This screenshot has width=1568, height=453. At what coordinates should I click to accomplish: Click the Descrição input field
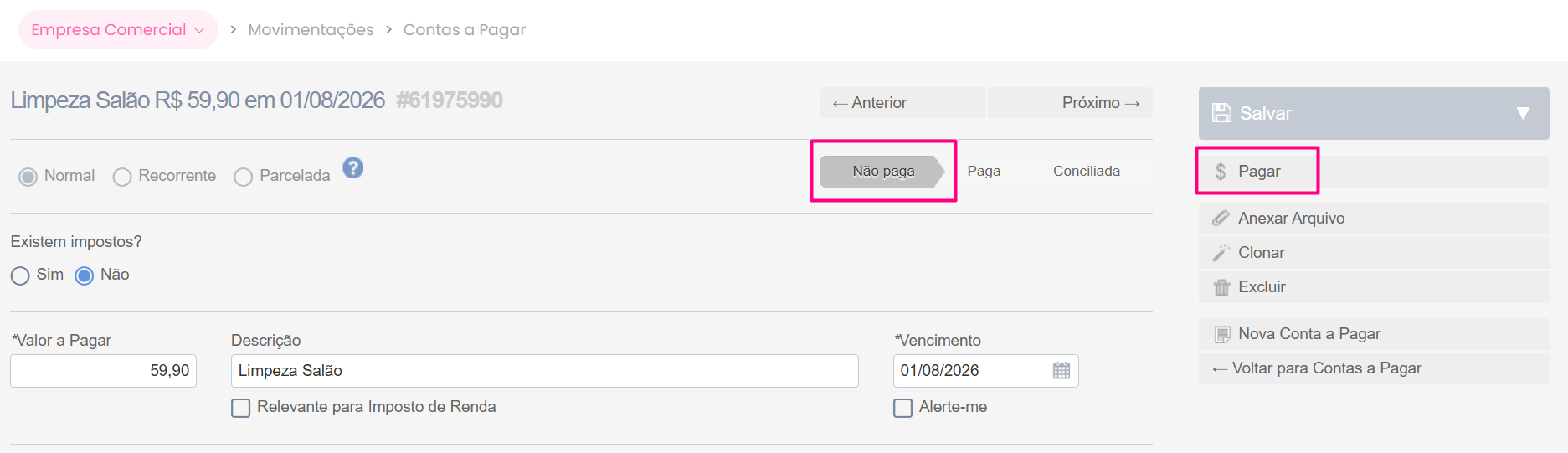pos(545,371)
